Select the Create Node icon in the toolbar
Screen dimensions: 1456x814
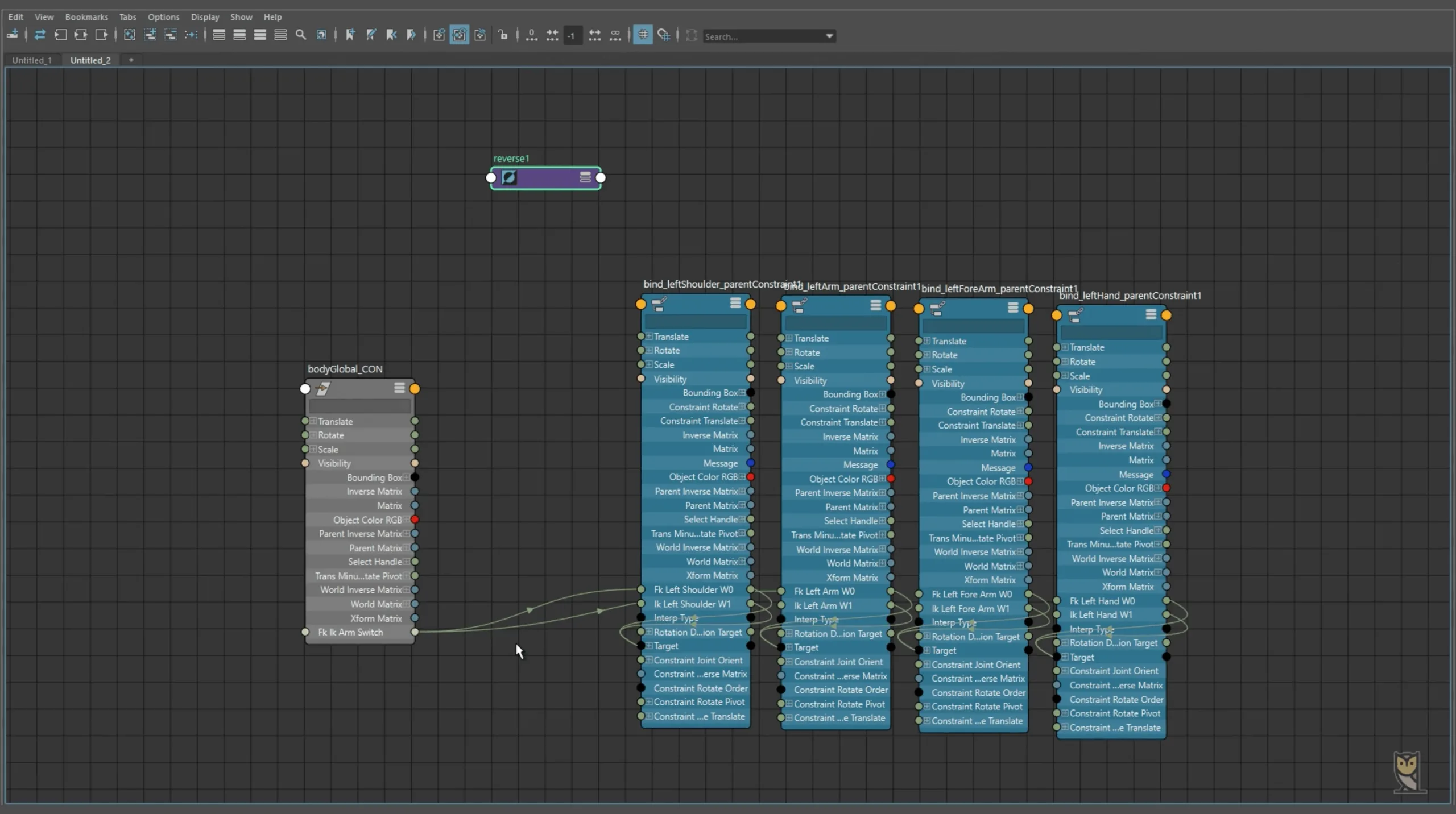tap(13, 35)
